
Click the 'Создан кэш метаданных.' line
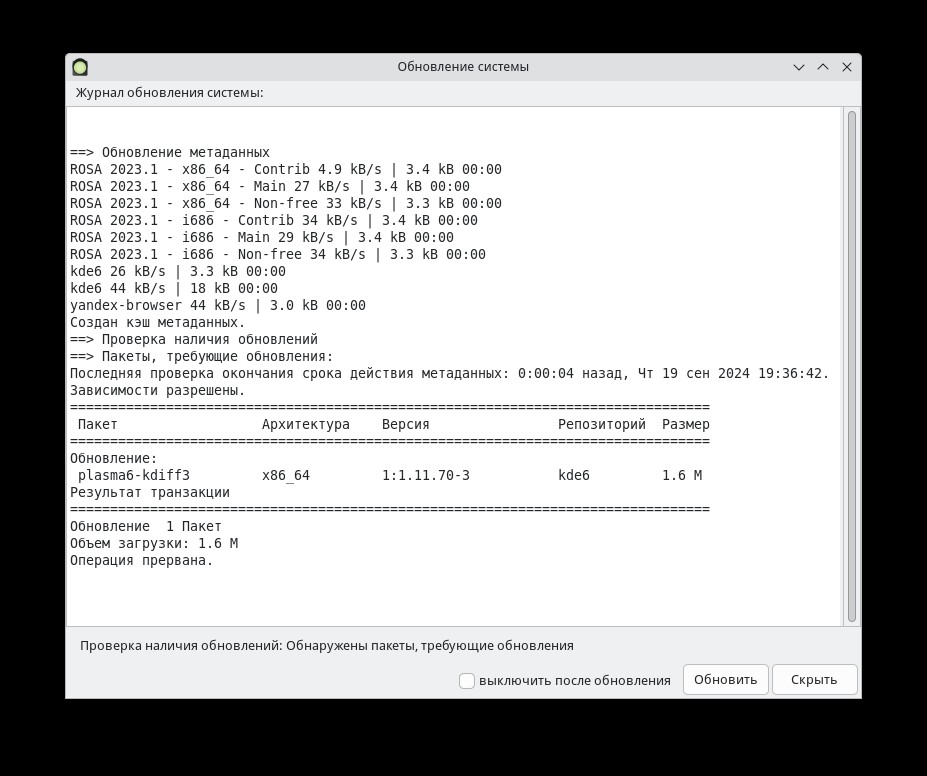click(157, 323)
